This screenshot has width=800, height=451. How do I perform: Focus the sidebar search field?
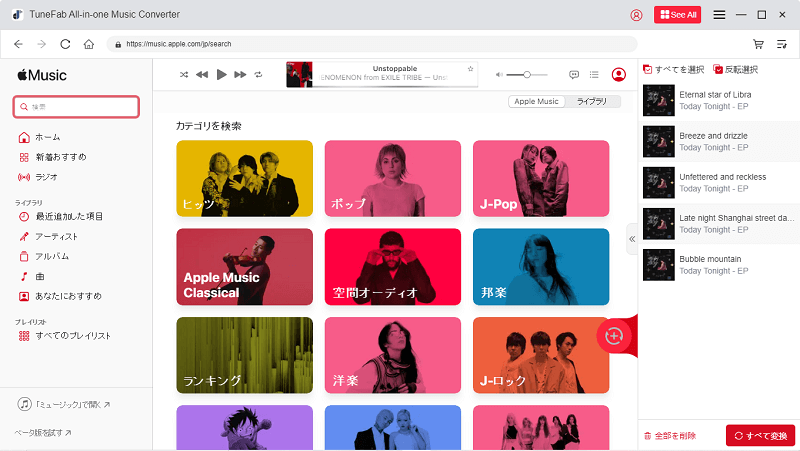(x=76, y=107)
